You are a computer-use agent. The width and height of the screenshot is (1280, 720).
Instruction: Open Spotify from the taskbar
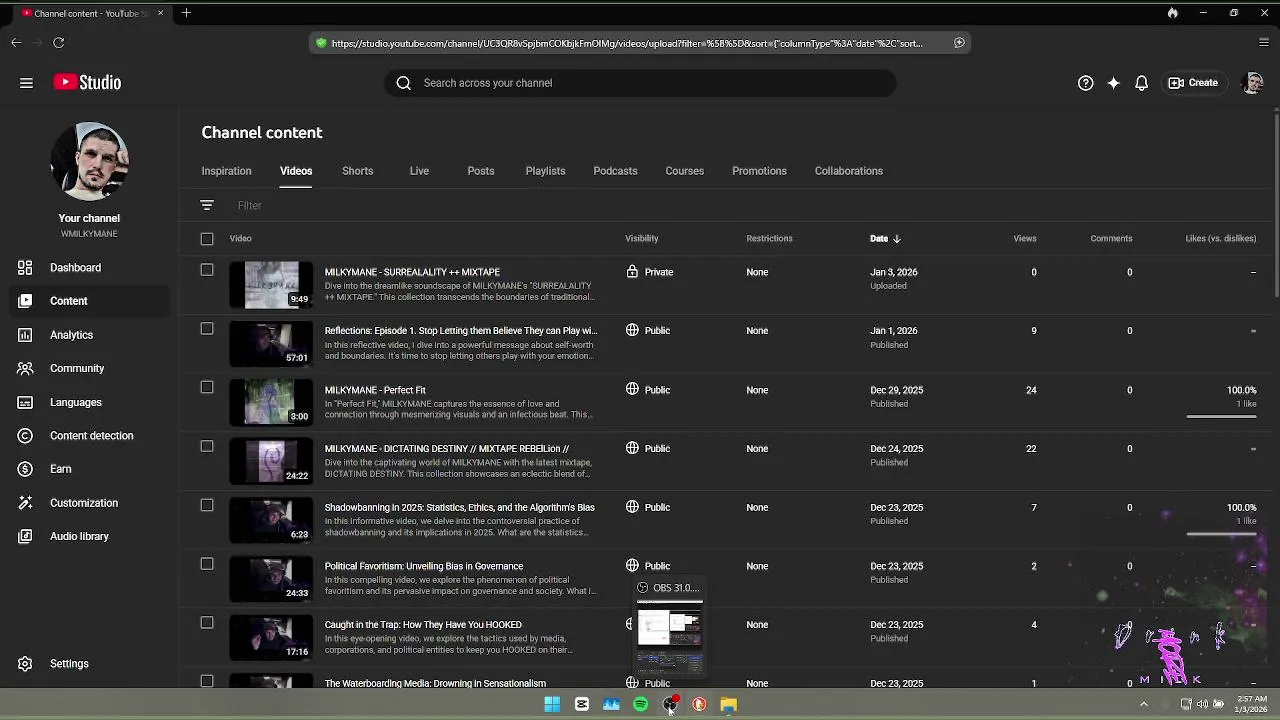(x=641, y=705)
